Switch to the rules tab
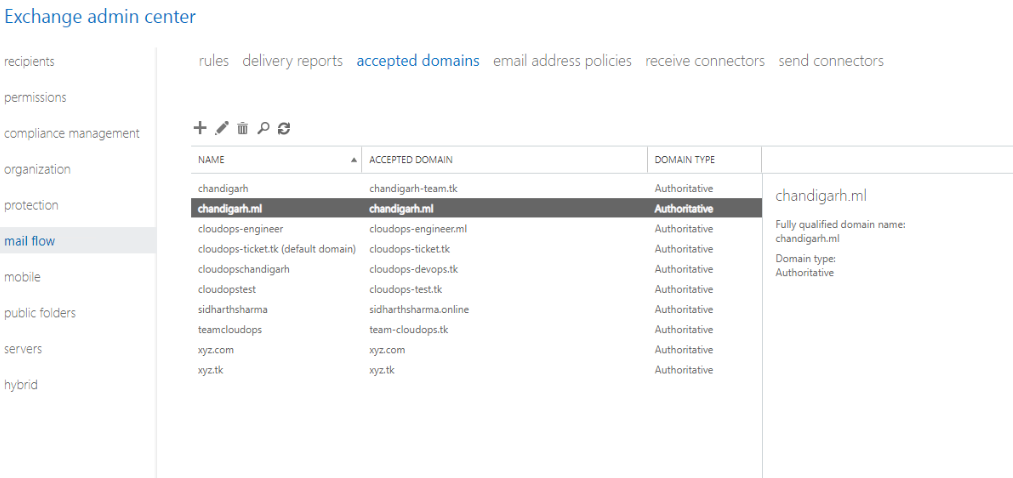1013x478 pixels. [x=214, y=61]
